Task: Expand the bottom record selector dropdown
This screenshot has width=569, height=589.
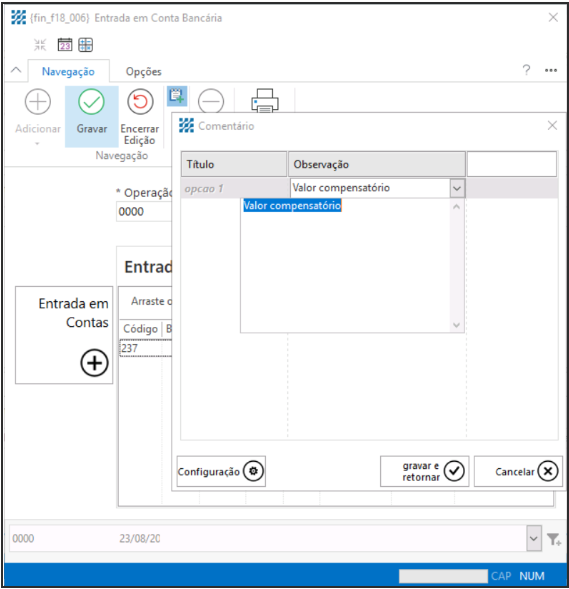Action: [x=534, y=538]
